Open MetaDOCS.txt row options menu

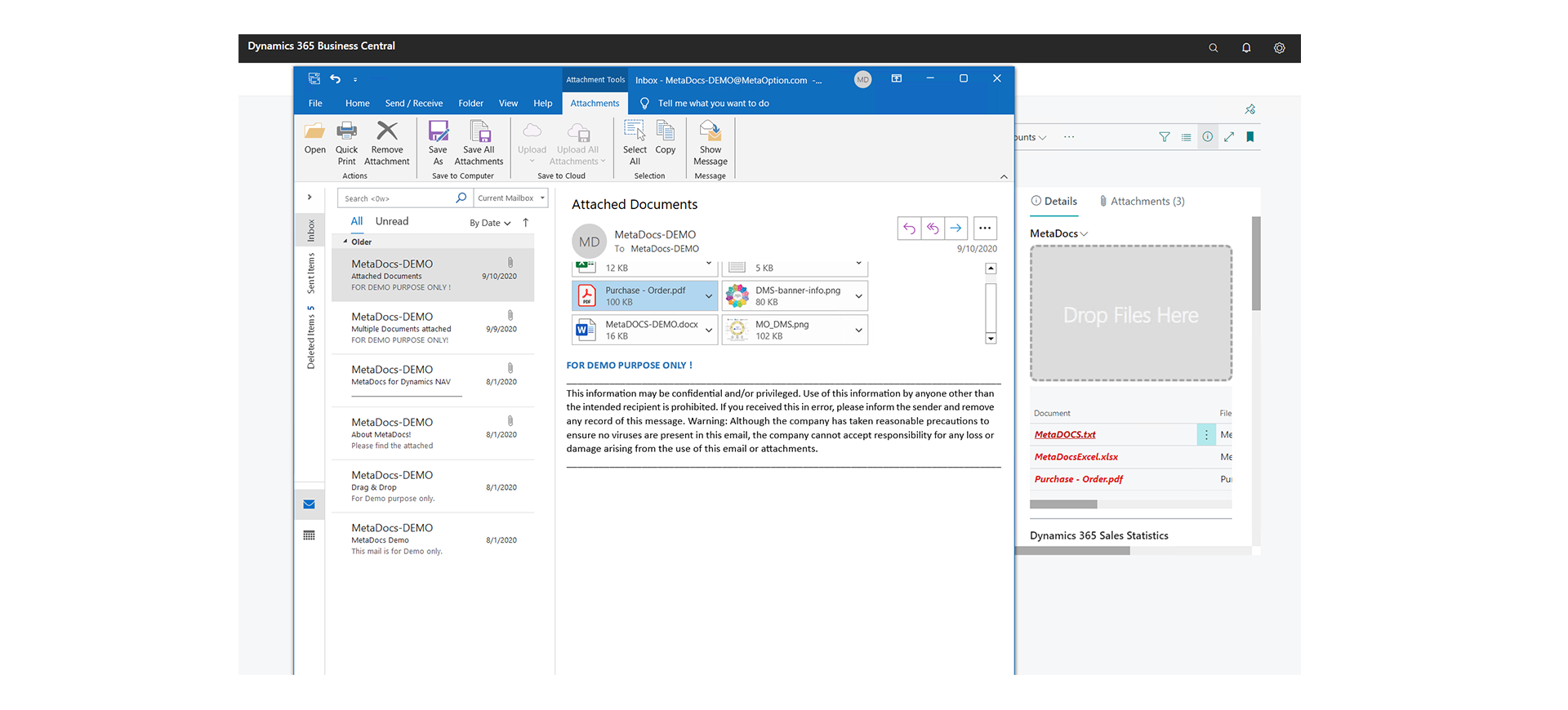pos(1206,435)
